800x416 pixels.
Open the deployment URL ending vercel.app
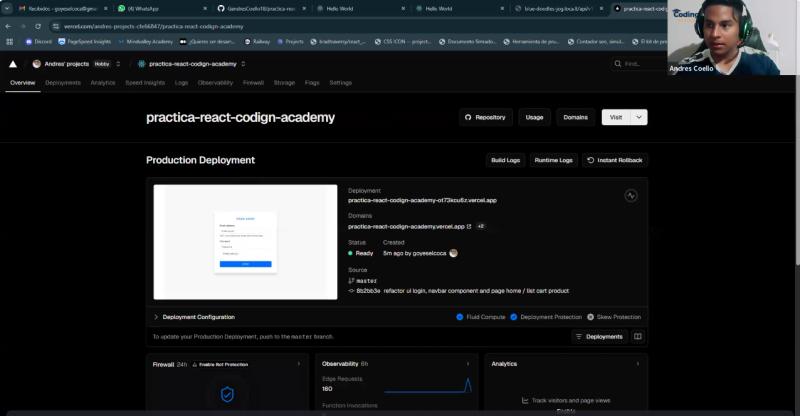422,200
